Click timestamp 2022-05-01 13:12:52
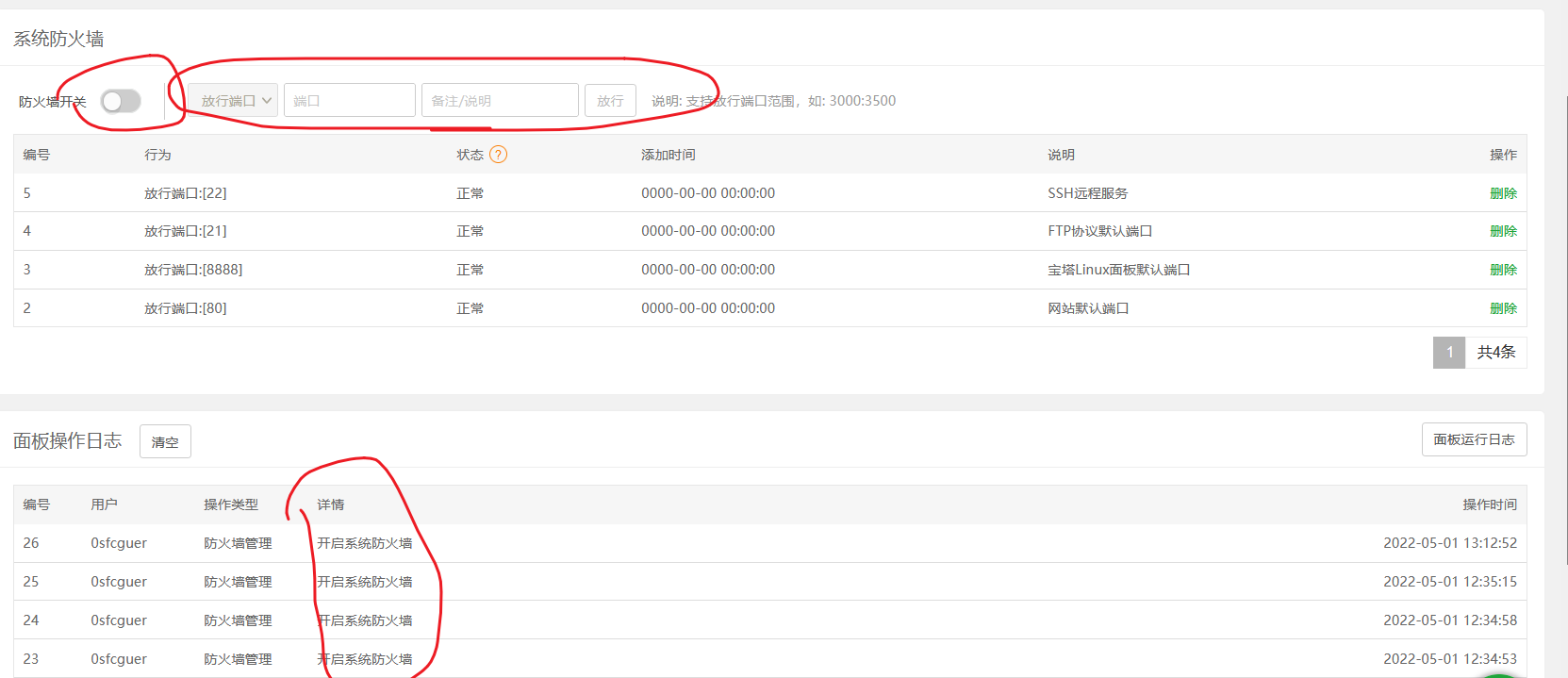This screenshot has width=1568, height=678. (1450, 543)
